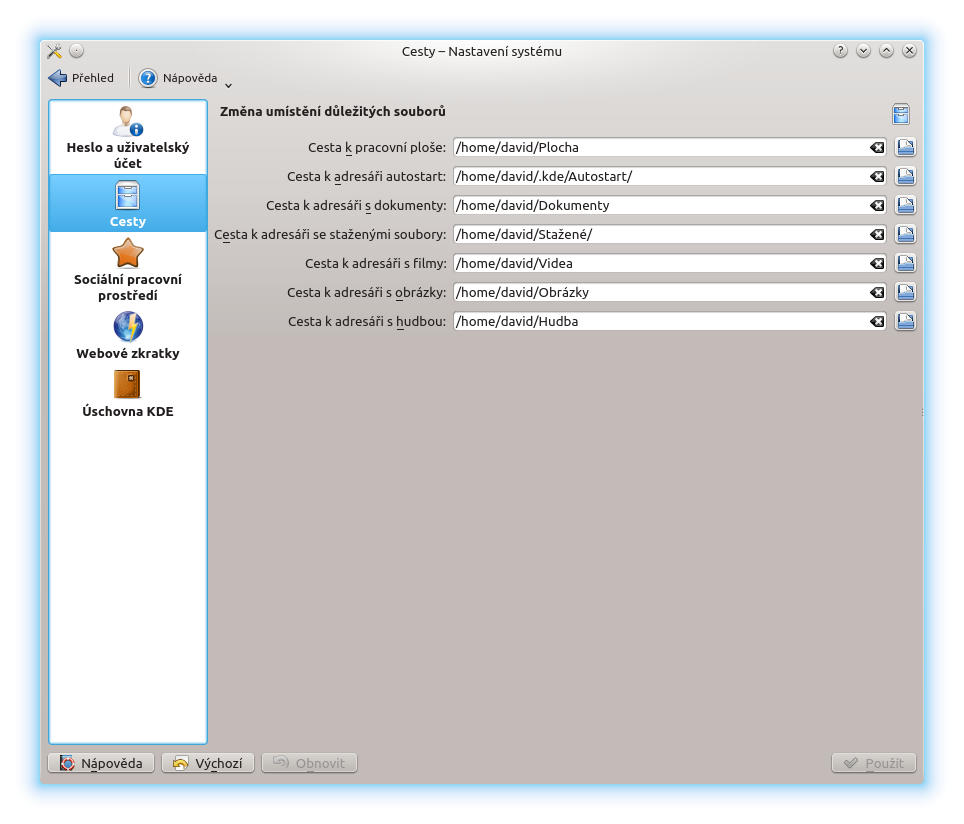Click the titlebar help question mark button
The width and height of the screenshot is (964, 824).
840,51
